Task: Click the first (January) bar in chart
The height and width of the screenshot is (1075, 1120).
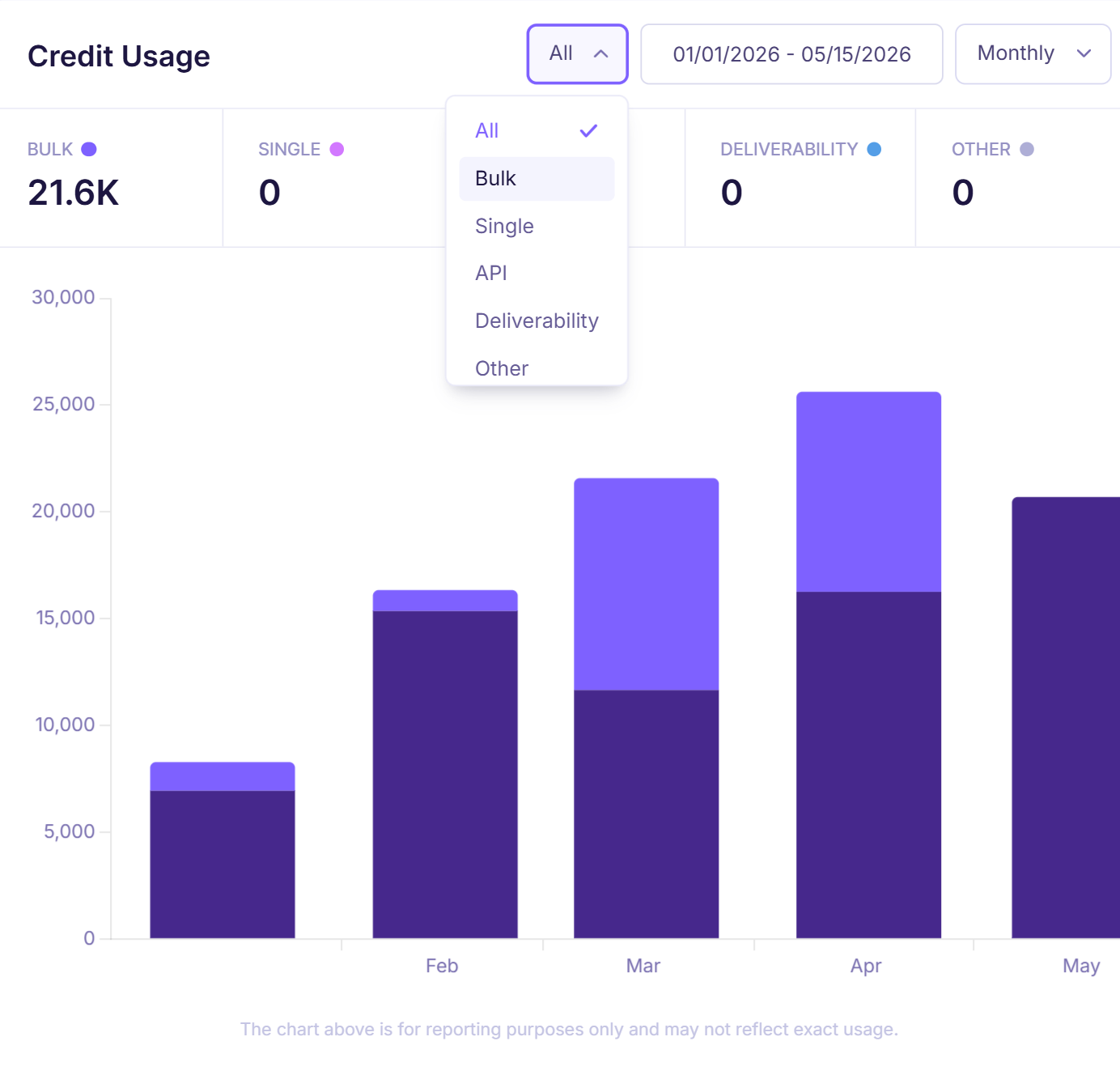Action: [x=223, y=850]
